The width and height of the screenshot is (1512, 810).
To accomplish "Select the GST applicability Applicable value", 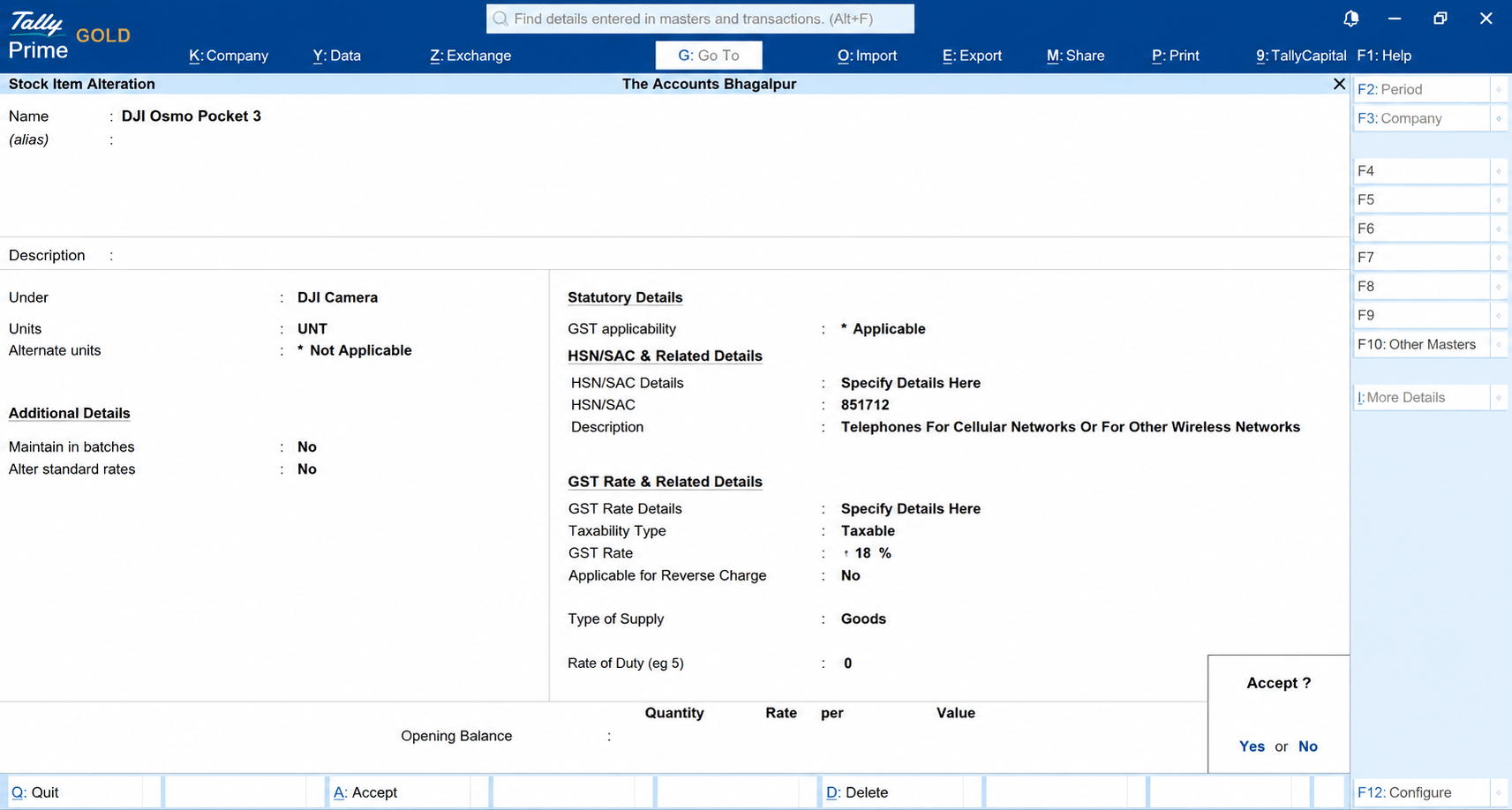I will coord(883,329).
